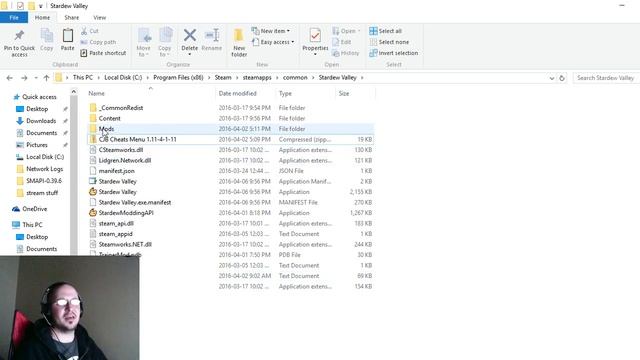640x360 pixels.
Task: Select the _CommonRedist folder
Action: point(121,108)
